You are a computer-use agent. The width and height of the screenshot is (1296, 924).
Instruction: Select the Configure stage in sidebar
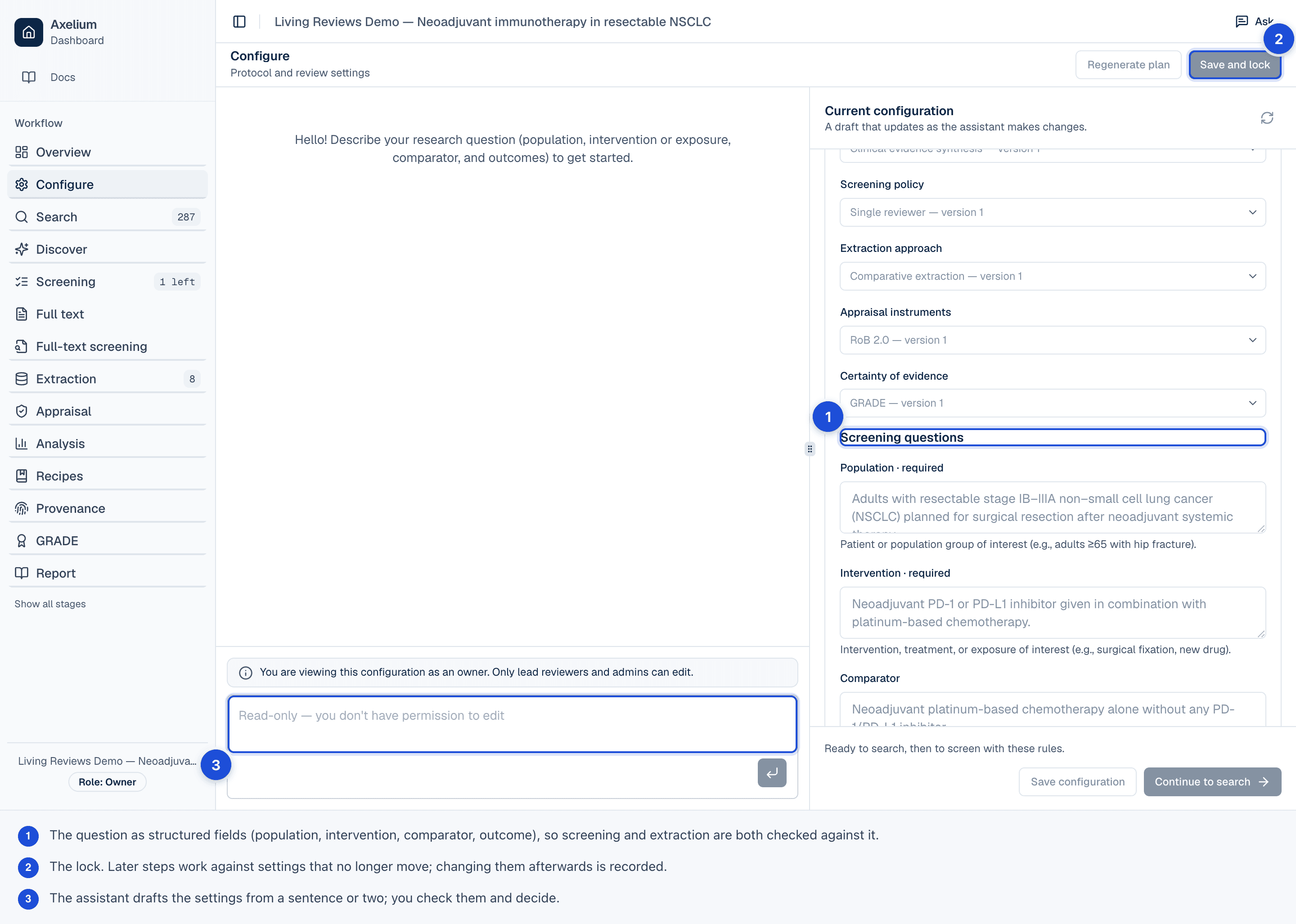pos(108,184)
